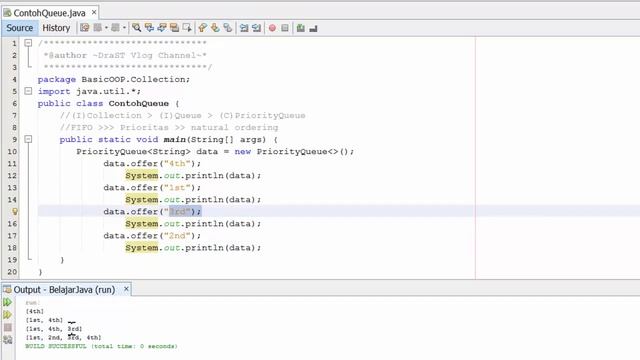Toggle Highlight Search in the editor toolbar
The height and width of the screenshot is (360, 640).
click(174, 28)
